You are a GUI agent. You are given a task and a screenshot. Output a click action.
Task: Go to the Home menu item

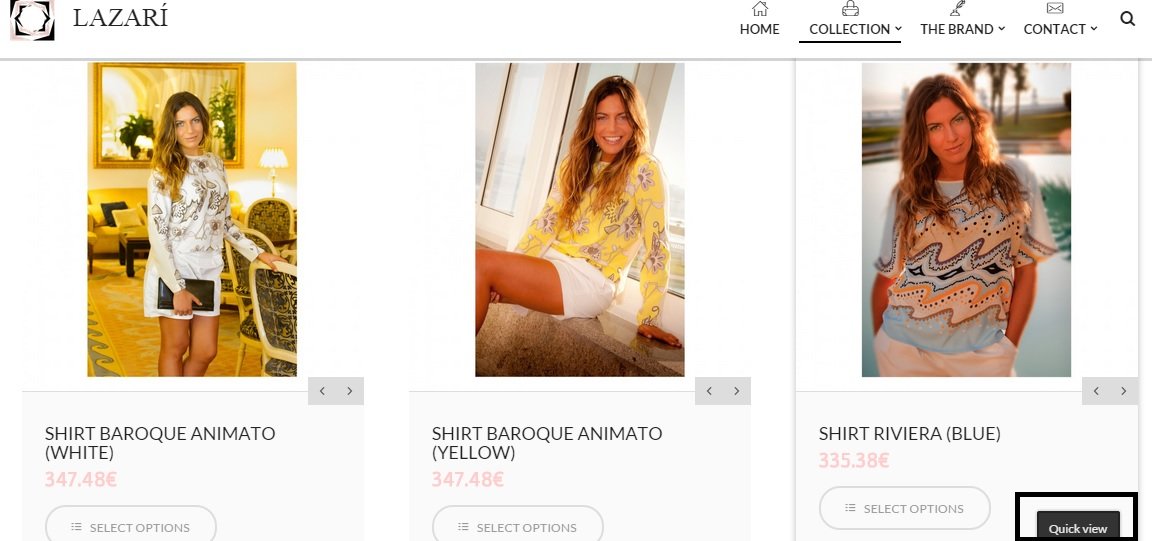(760, 29)
